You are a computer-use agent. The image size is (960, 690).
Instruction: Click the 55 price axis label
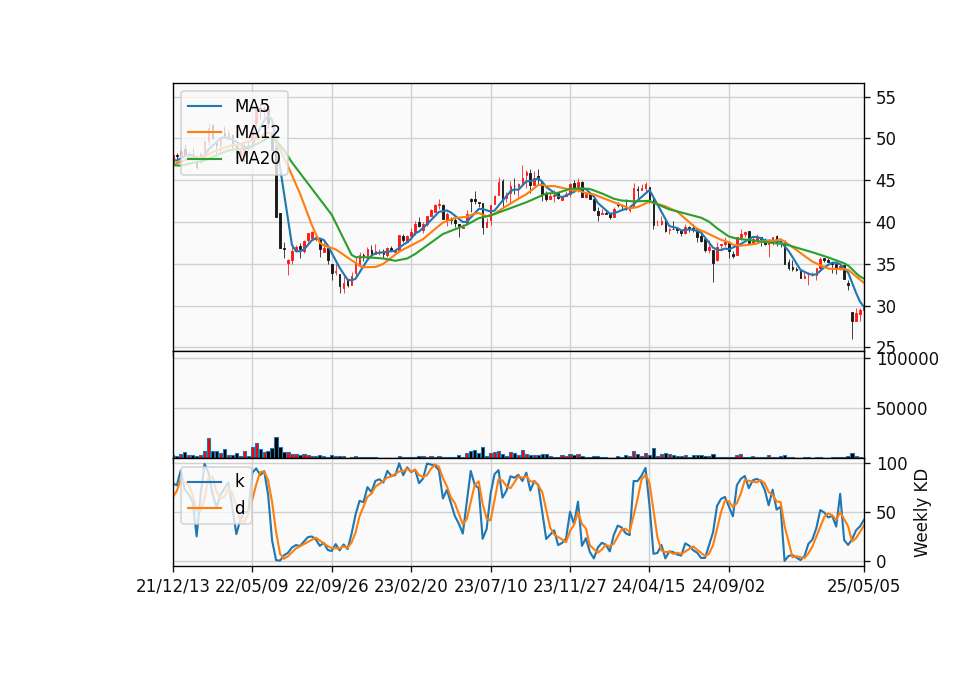886,98
